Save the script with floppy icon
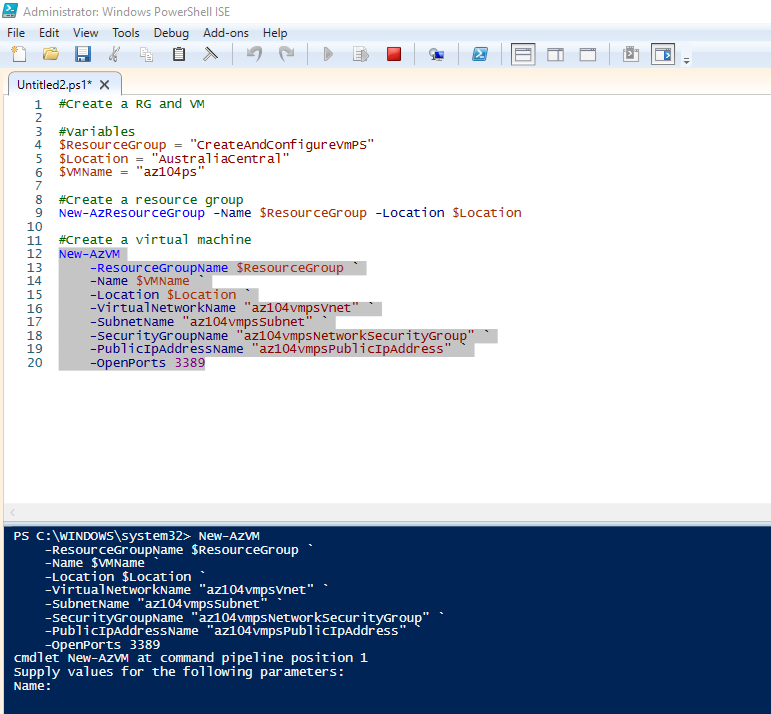The image size is (771, 714). coord(83,54)
